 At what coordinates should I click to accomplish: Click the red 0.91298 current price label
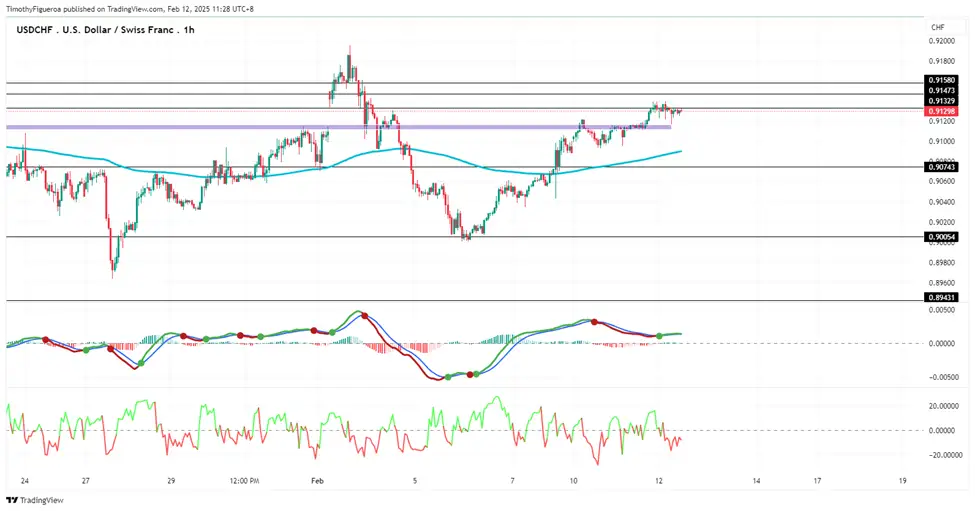click(x=941, y=111)
